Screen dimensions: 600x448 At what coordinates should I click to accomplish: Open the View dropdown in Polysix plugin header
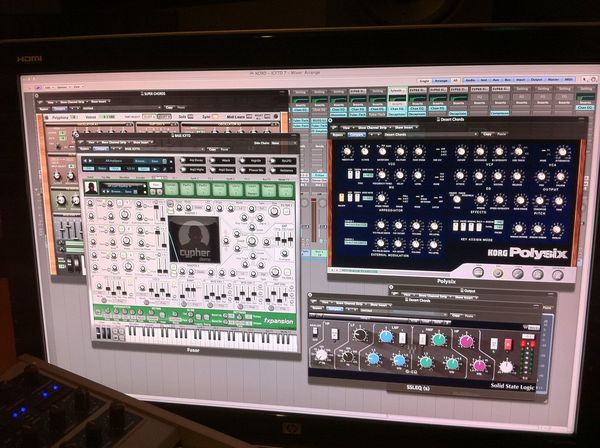click(346, 127)
